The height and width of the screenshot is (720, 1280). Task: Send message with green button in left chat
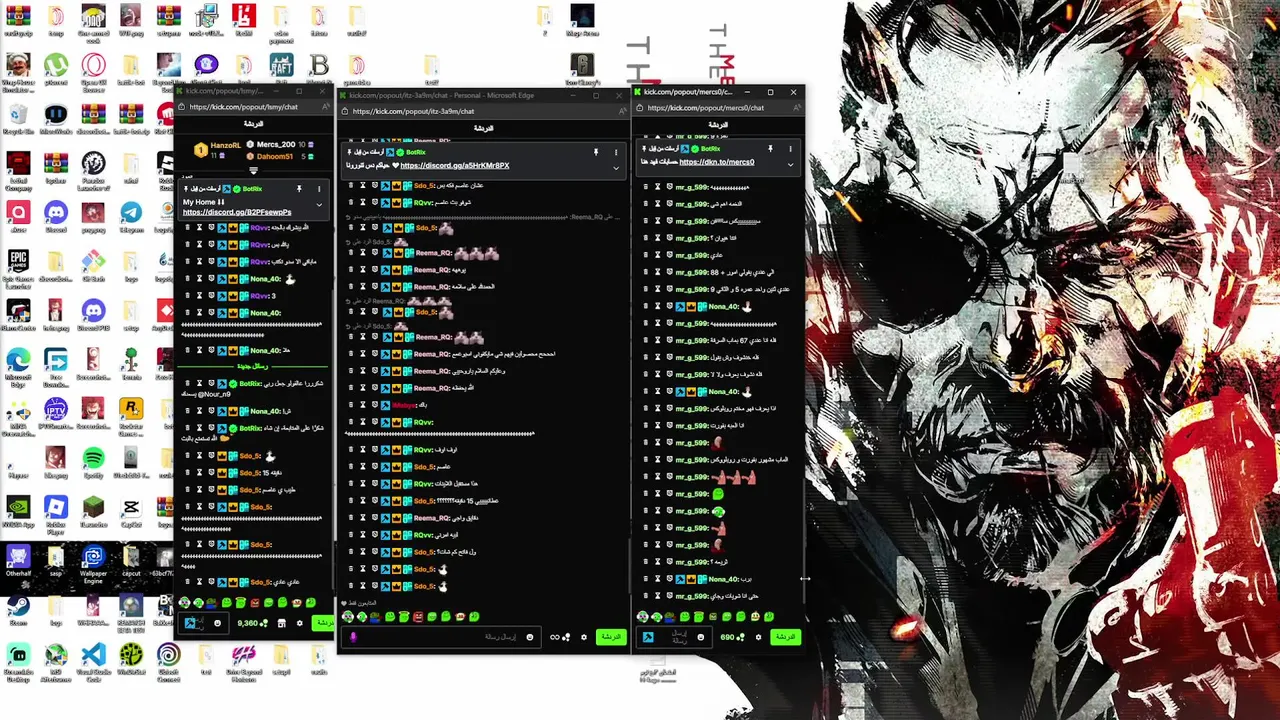tap(322, 623)
